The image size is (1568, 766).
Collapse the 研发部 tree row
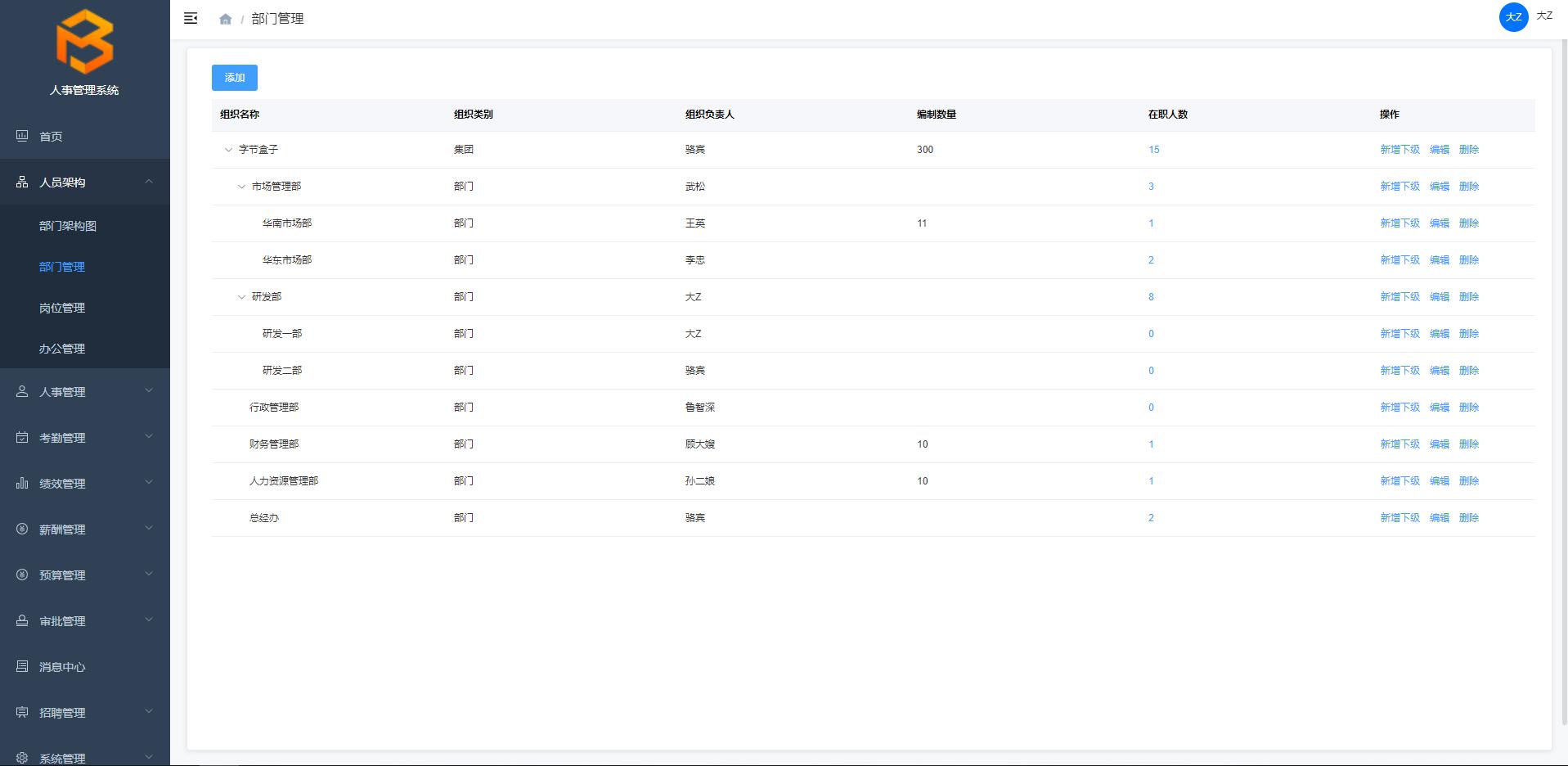coord(241,297)
